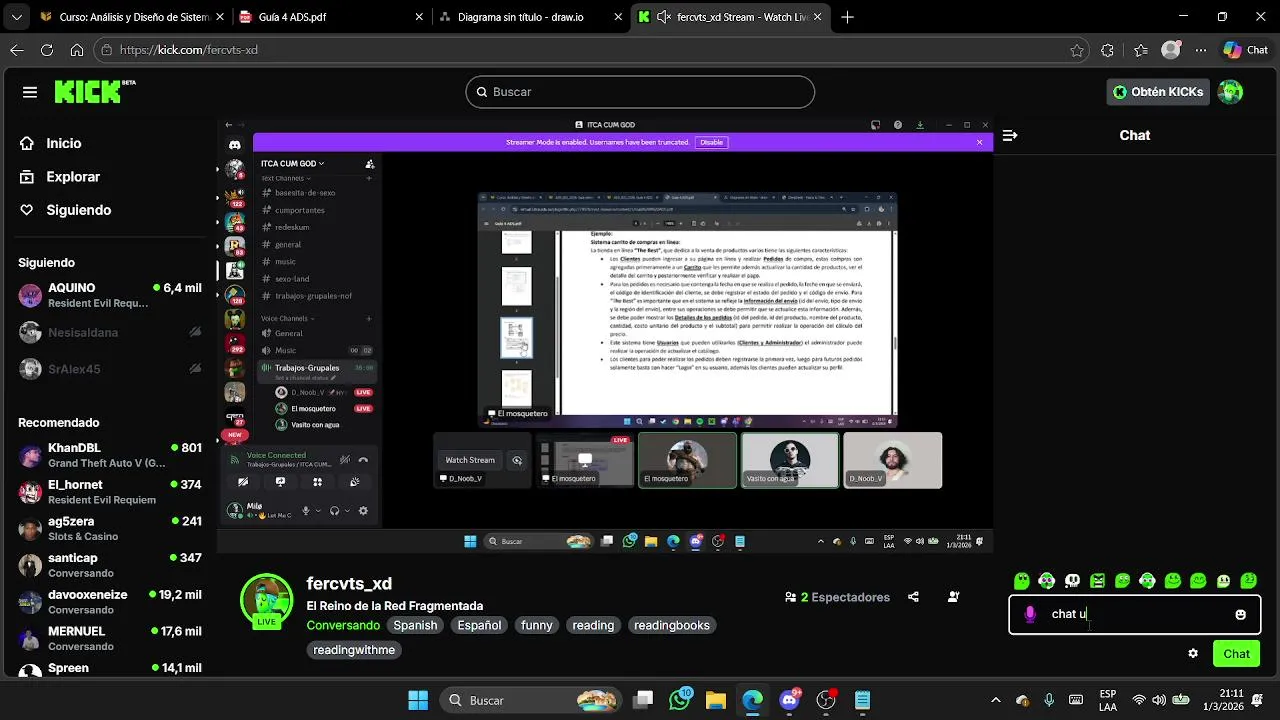Click purple microphone icon in chat box
1280x720 pixels.
click(x=1030, y=614)
